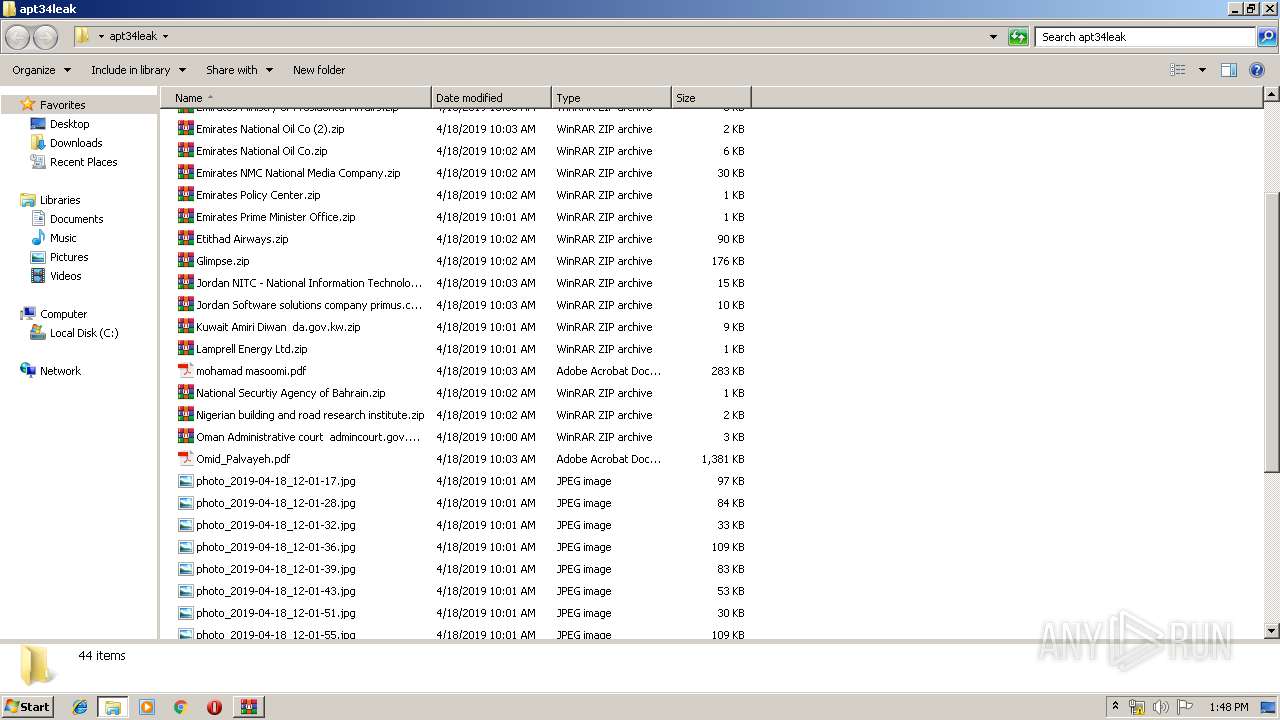The image size is (1280, 720).
Task: Select photo_2019-04-18_12-01-28.jpg
Action: pyautogui.click(x=276, y=503)
